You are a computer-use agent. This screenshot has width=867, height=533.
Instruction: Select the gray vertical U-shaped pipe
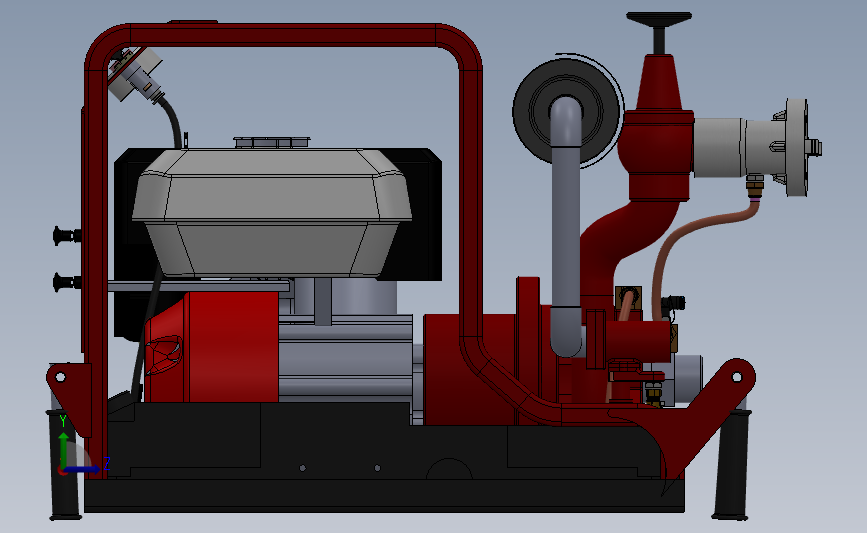tap(566, 227)
